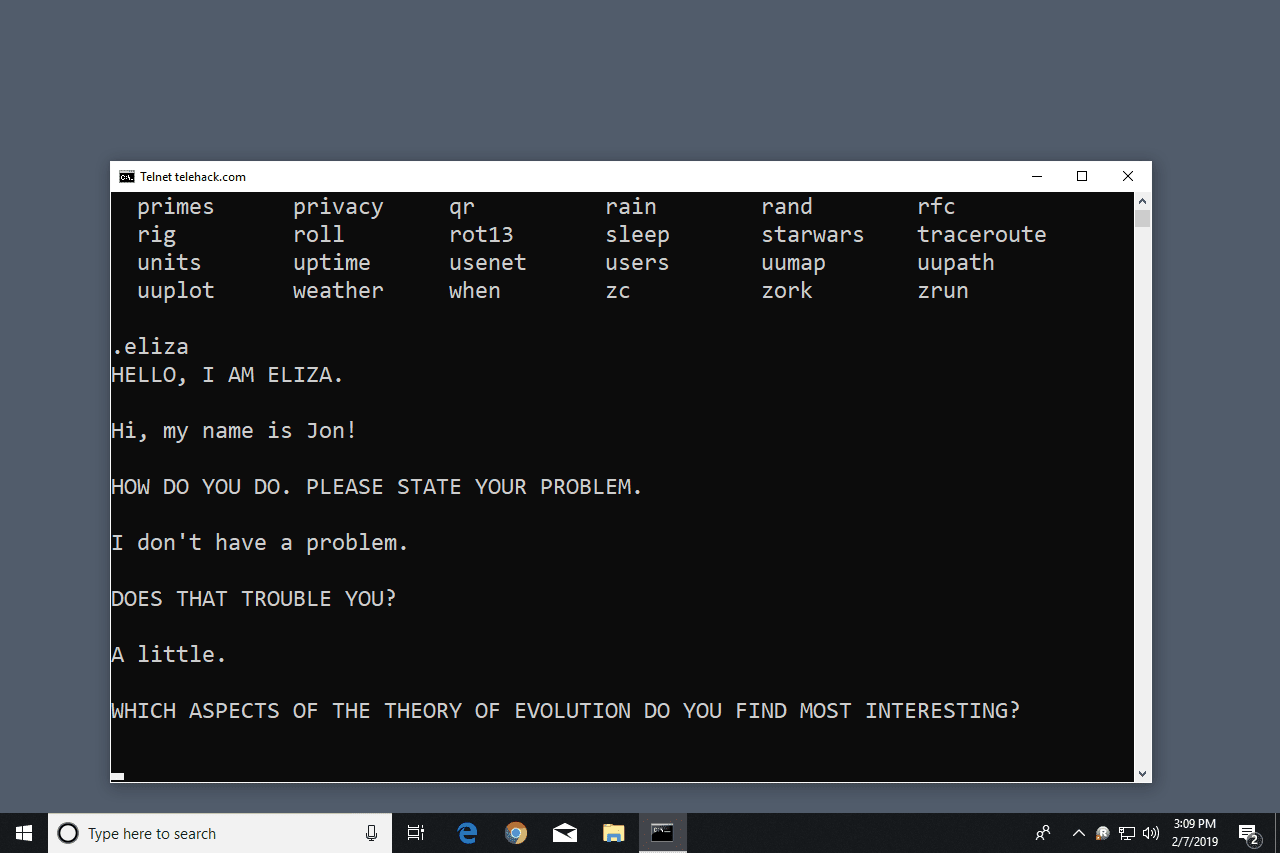The width and height of the screenshot is (1280, 853).
Task: Click the 'uuplot' command text
Action: 176,291
